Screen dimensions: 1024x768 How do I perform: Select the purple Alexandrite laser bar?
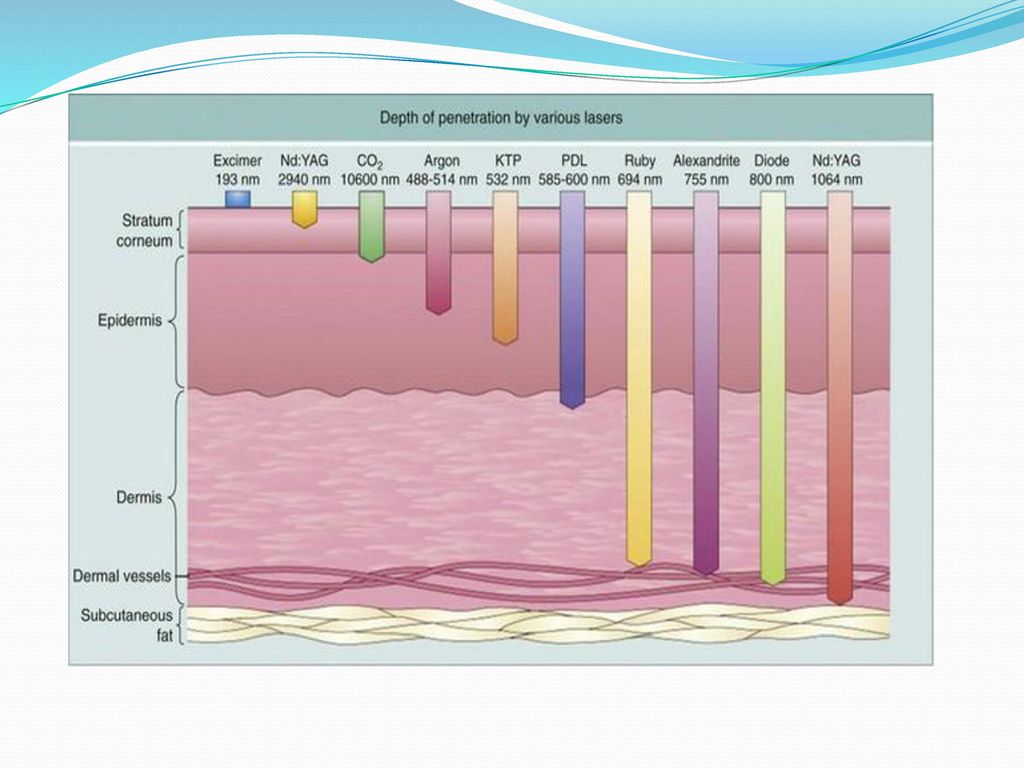(x=706, y=383)
